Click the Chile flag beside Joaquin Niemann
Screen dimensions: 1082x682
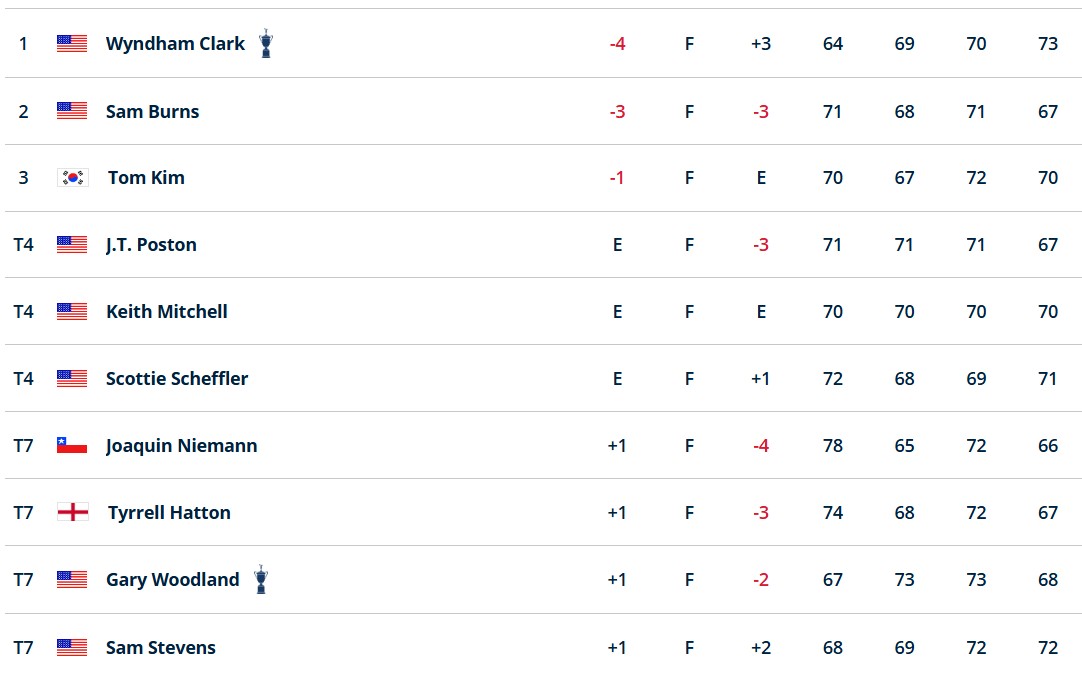point(72,445)
